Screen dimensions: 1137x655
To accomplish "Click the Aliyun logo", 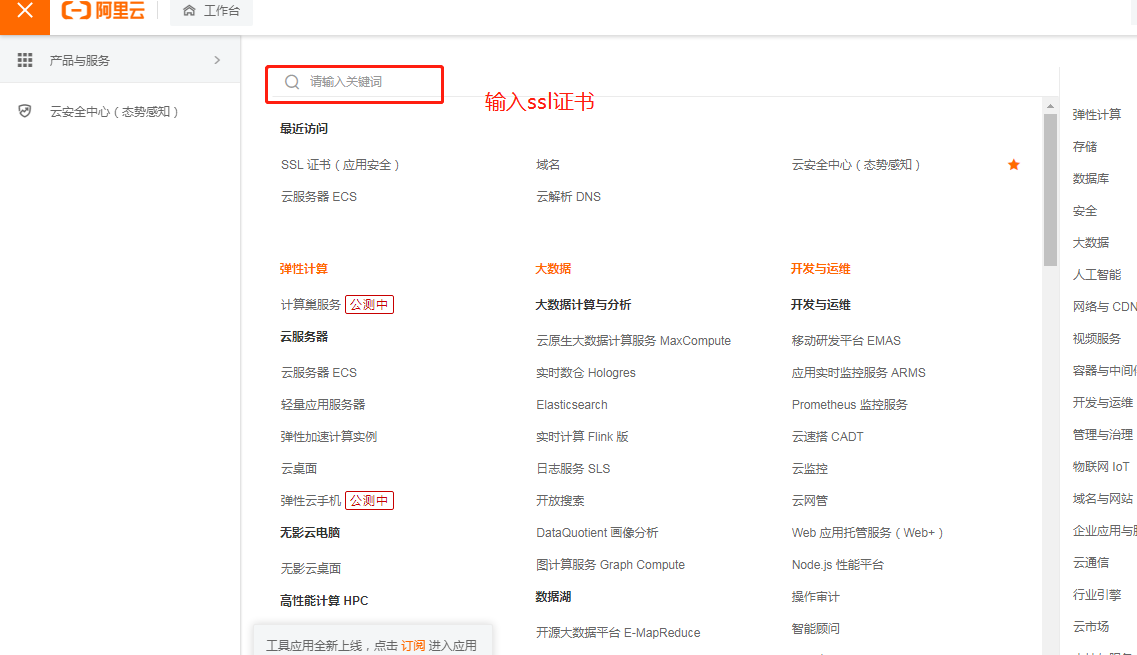I will coord(104,10).
